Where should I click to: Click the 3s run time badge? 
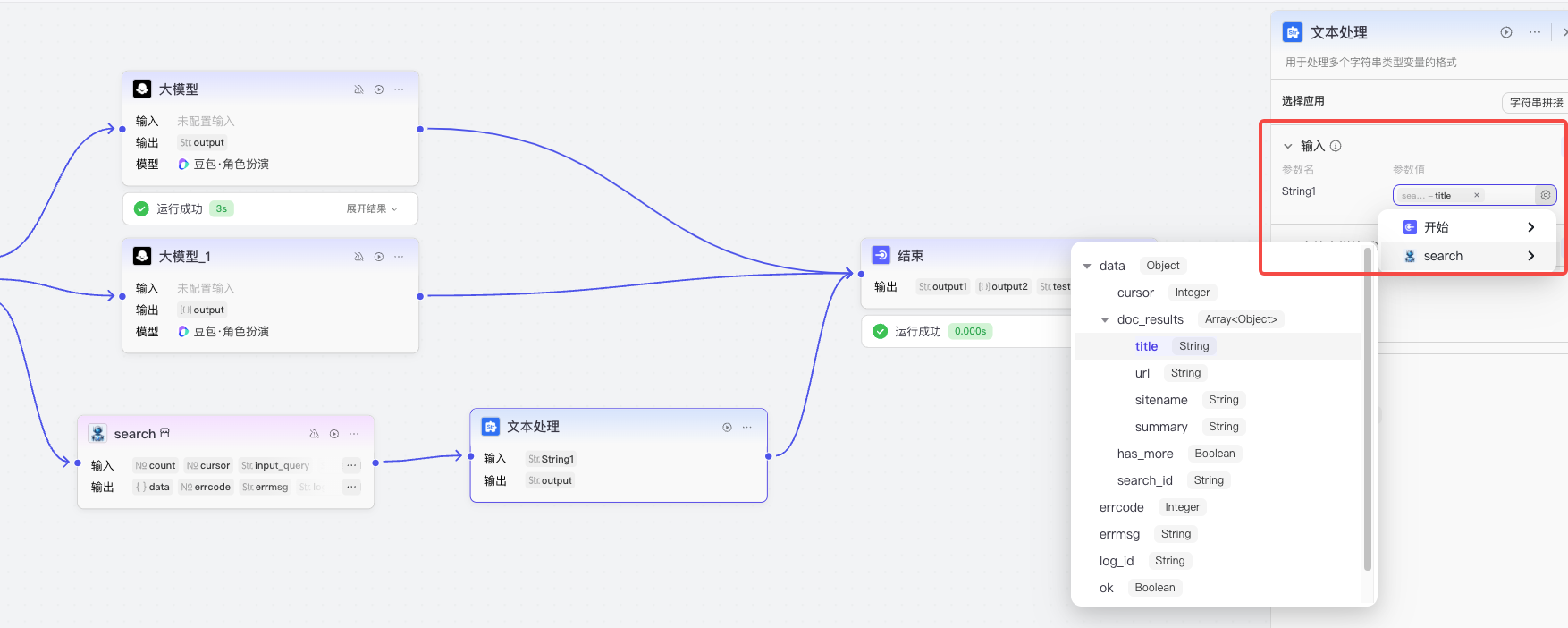pos(221,208)
